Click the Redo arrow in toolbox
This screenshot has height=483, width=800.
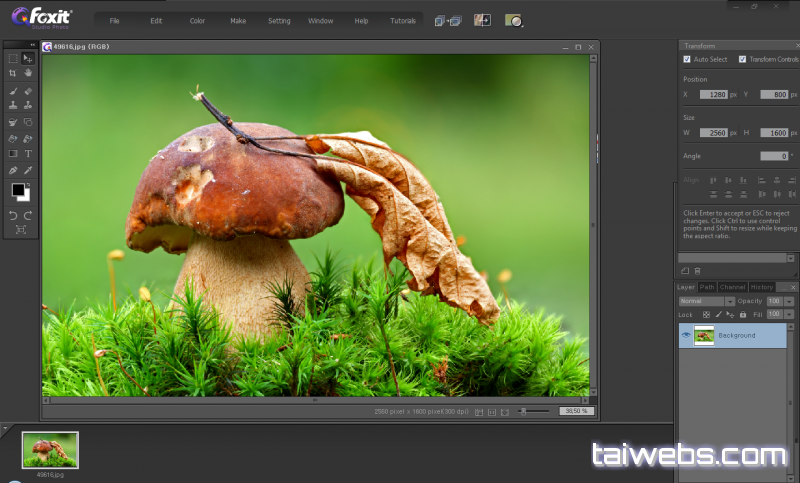click(x=28, y=215)
